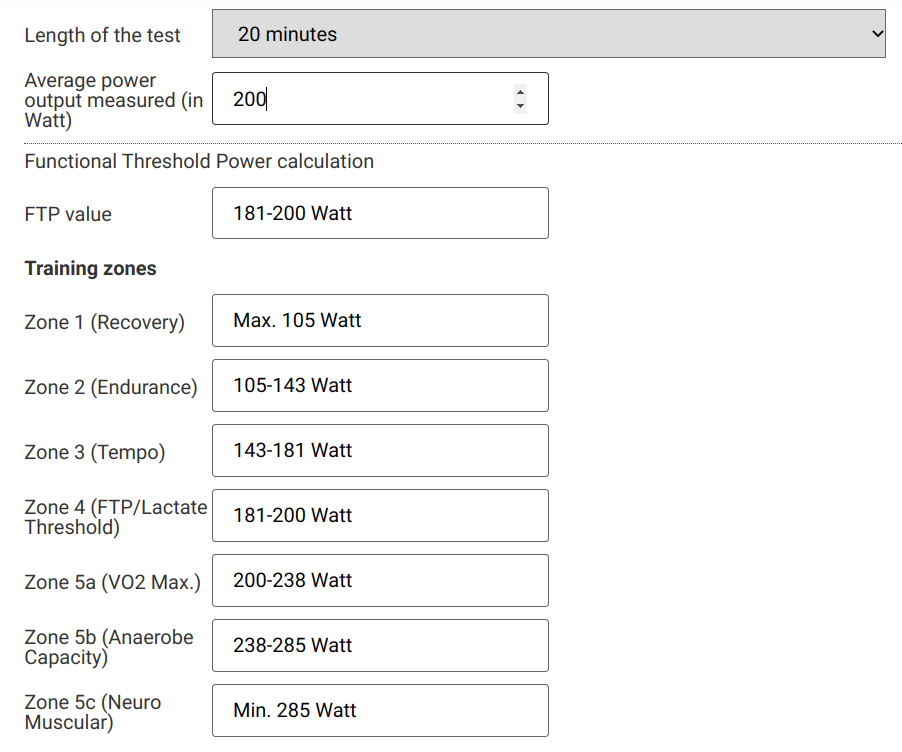
Task: Click the Zone 5c Neuro Muscular field
Action: [380, 711]
